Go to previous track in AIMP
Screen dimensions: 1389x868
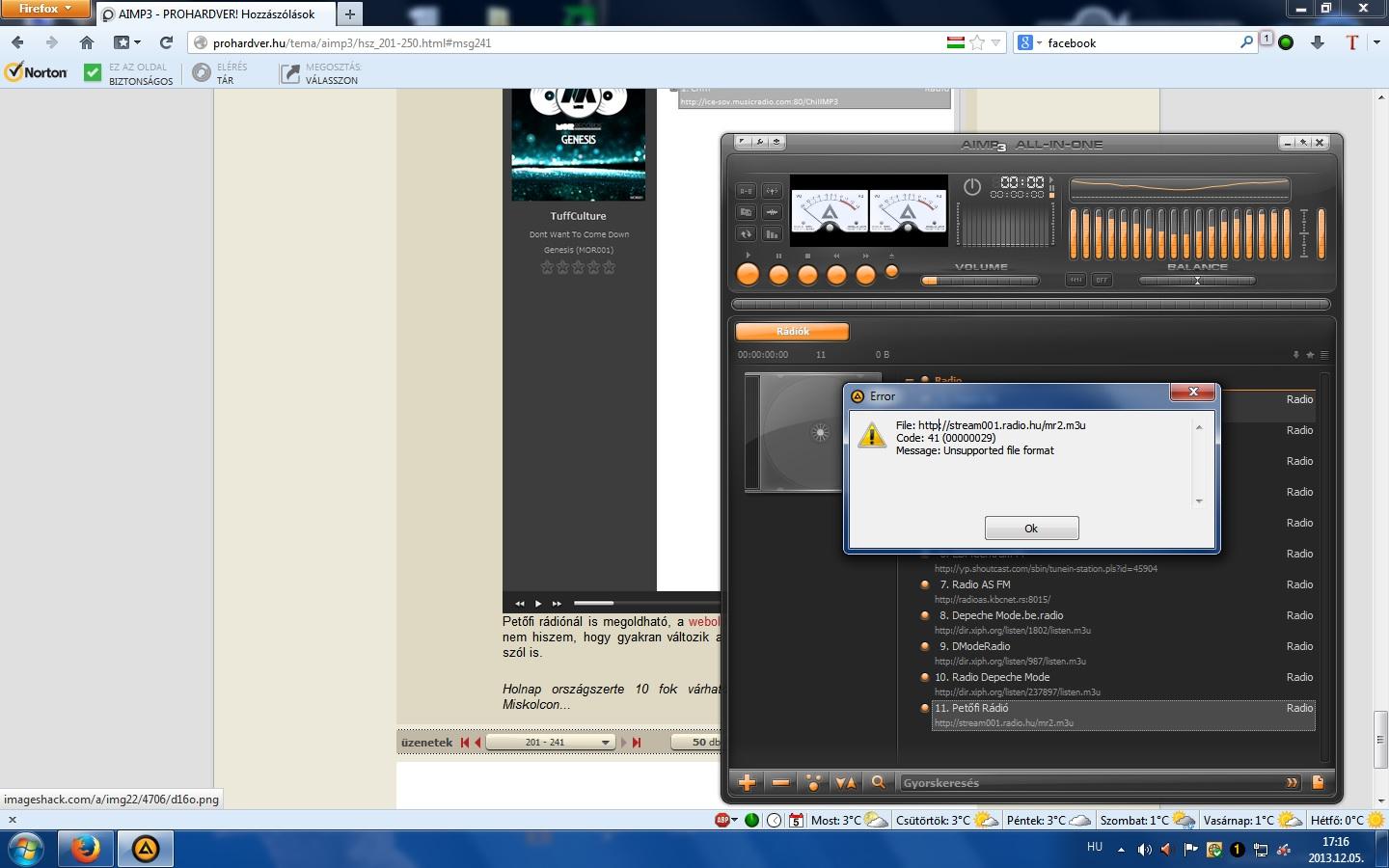[x=836, y=275]
